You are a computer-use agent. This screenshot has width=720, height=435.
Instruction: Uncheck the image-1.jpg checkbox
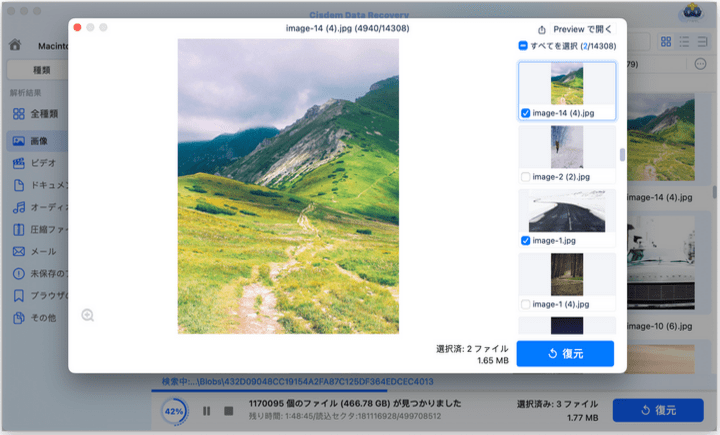coord(526,241)
